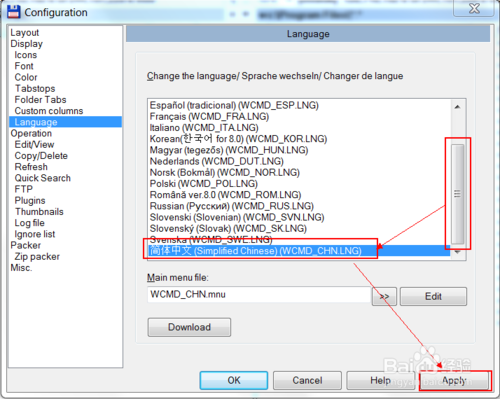Viewport: 500px width, 399px height.
Task: Click the Cancel button
Action: click(x=307, y=380)
